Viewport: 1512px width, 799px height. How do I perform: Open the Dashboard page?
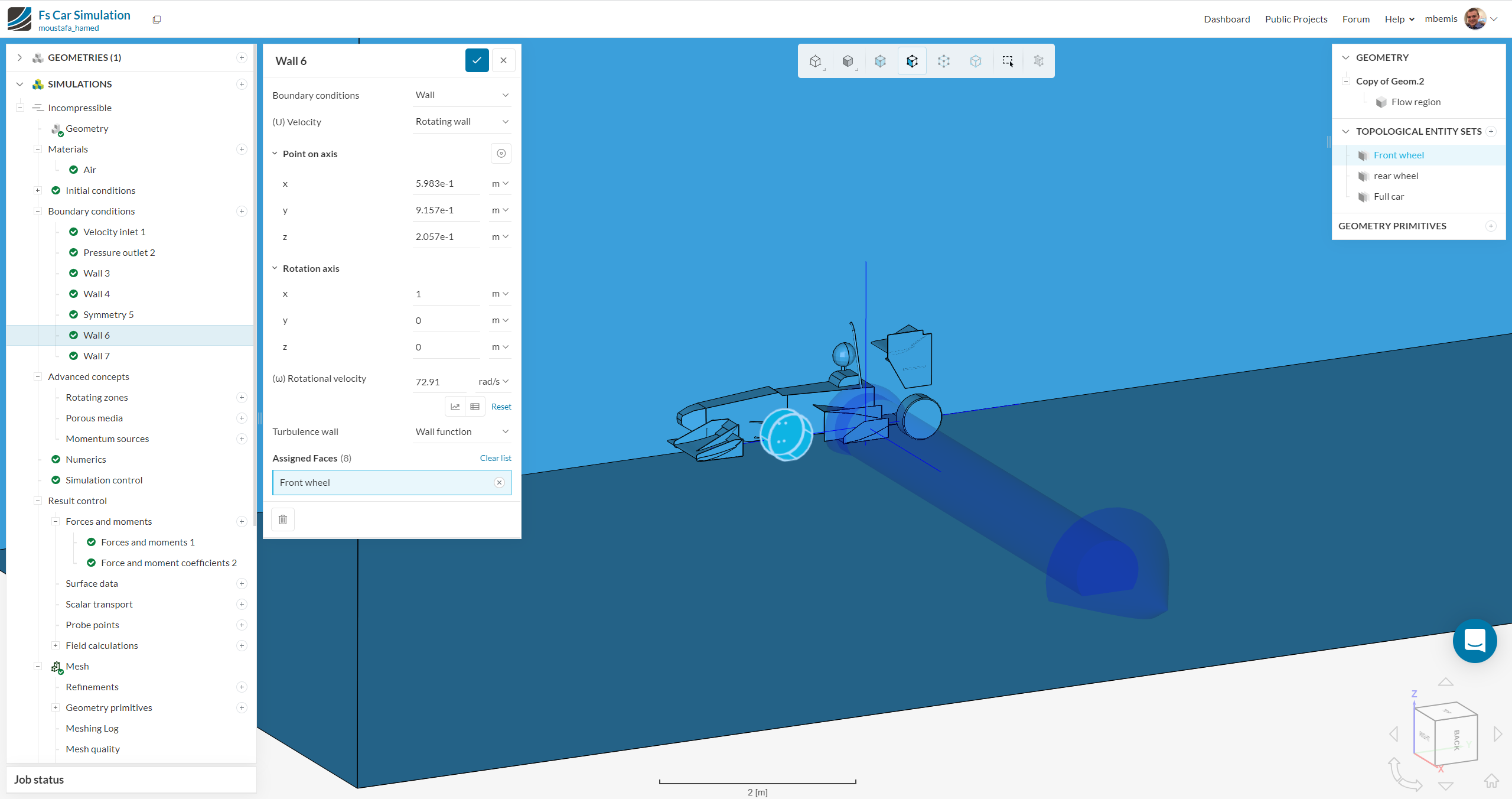click(x=1227, y=19)
